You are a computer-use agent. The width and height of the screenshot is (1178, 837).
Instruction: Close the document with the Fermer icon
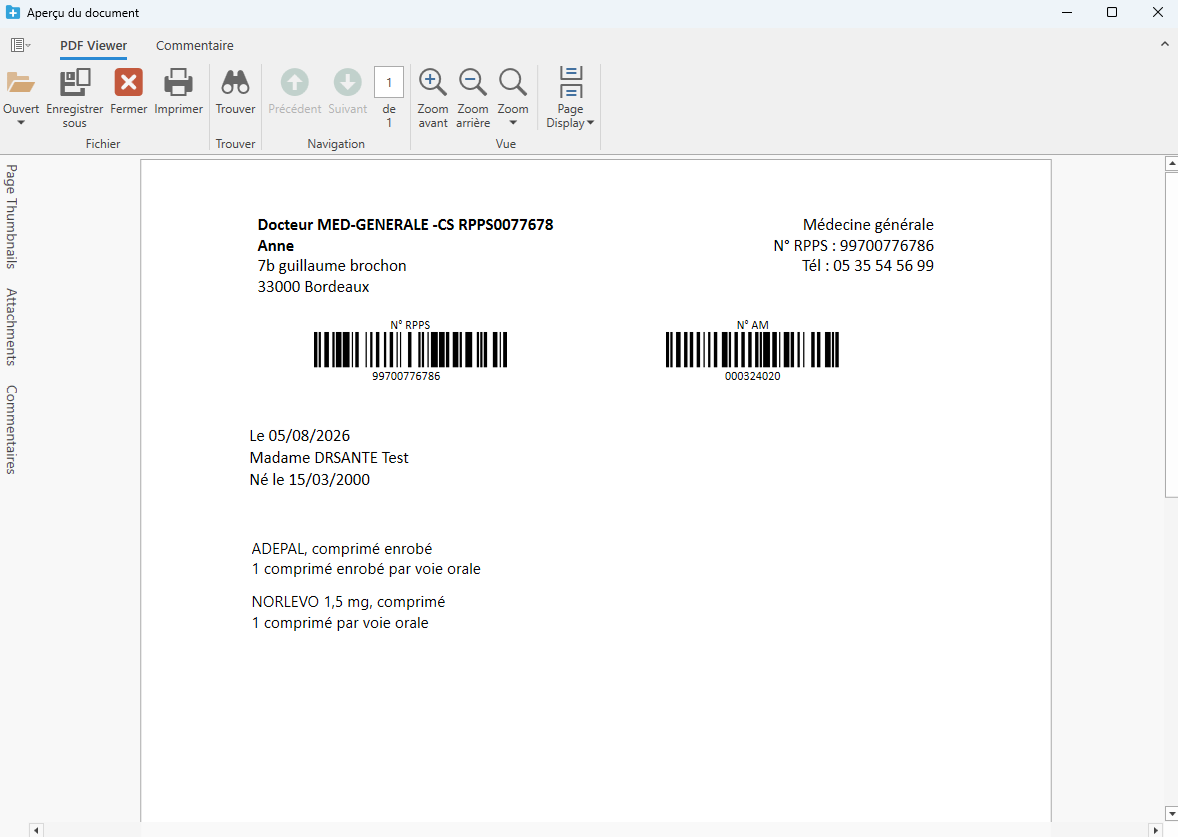(x=128, y=83)
